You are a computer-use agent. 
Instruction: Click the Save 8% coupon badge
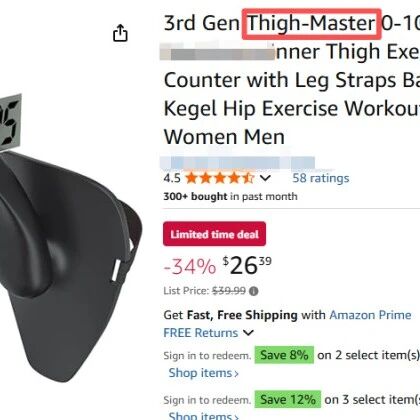284,355
